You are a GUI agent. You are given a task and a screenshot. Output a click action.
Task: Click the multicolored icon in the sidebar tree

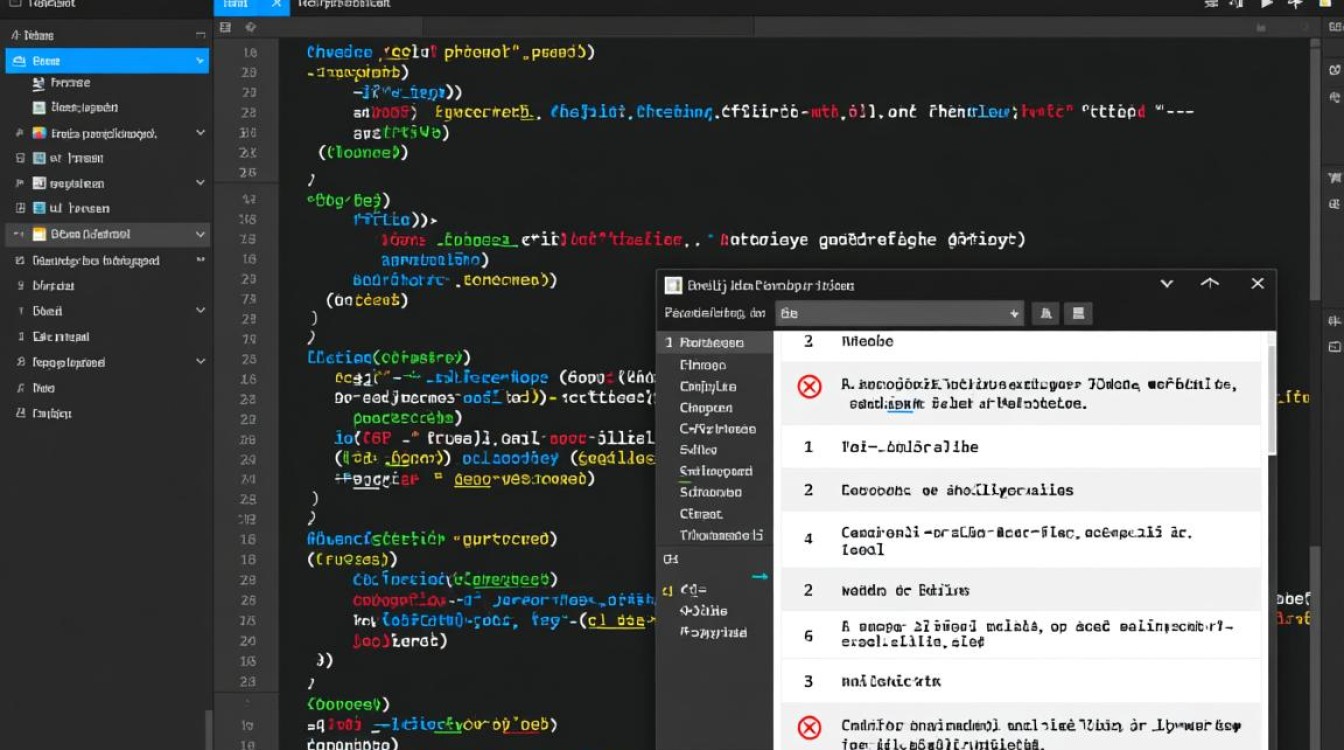(39, 133)
